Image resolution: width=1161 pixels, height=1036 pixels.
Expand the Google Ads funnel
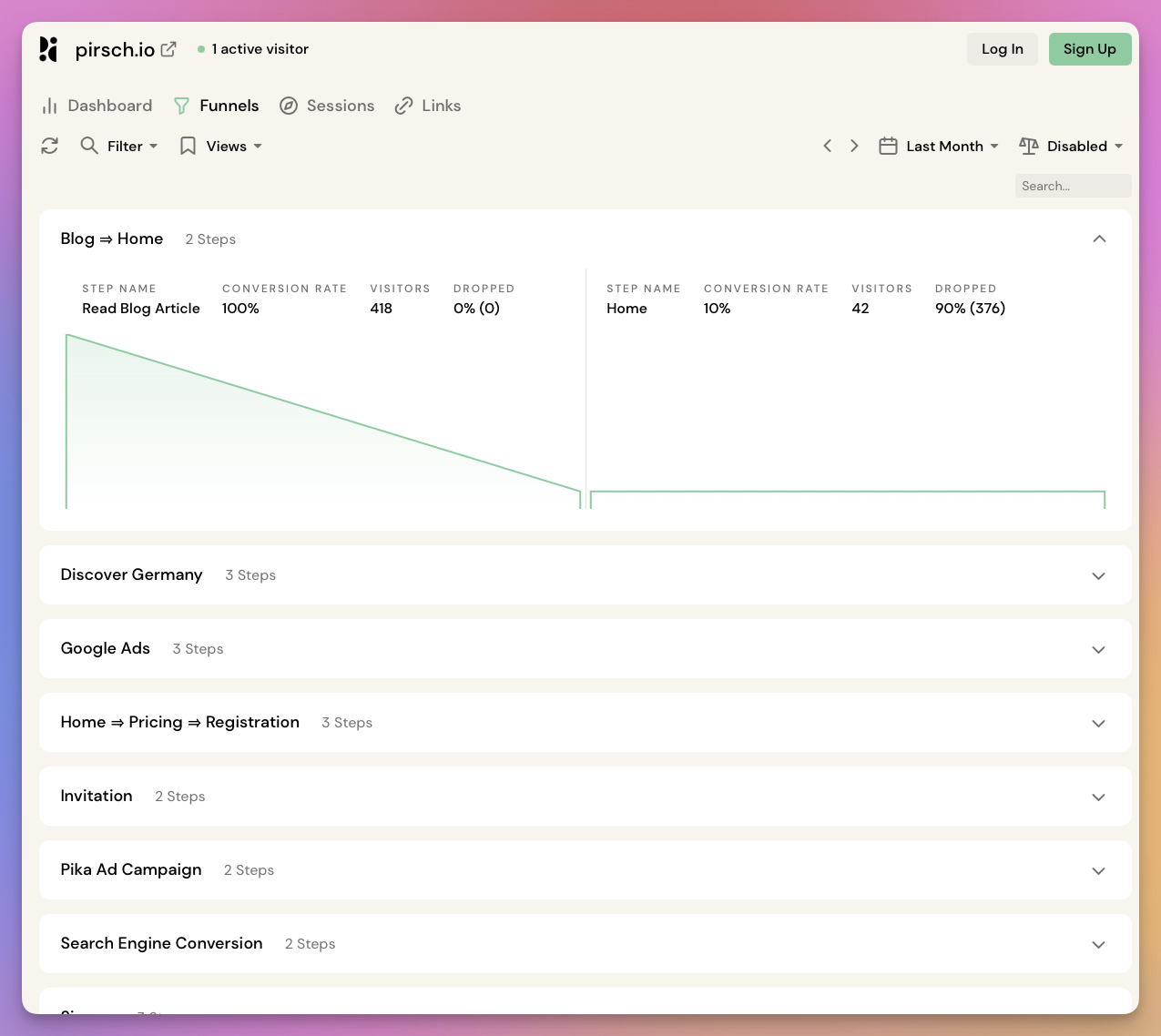1098,649
